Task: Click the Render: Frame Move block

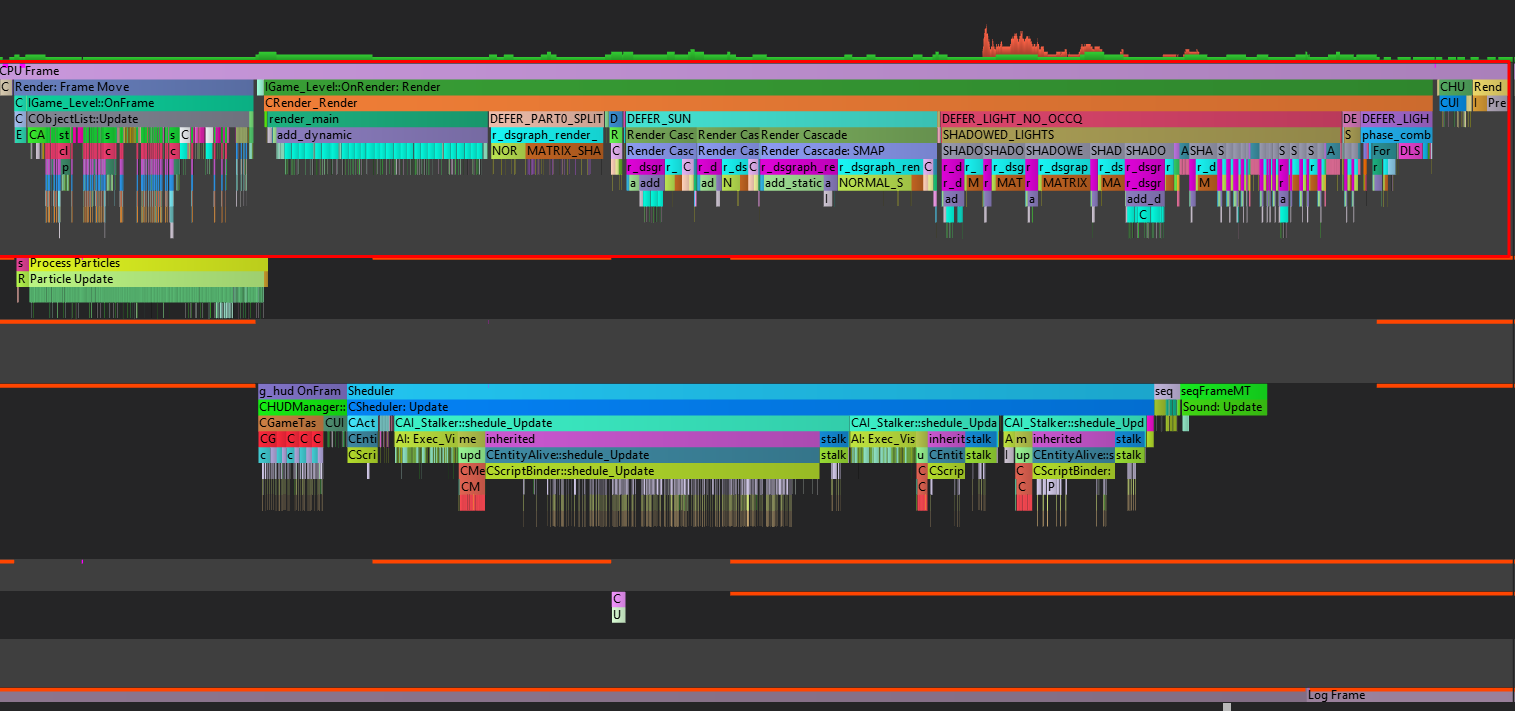Action: [x=134, y=87]
